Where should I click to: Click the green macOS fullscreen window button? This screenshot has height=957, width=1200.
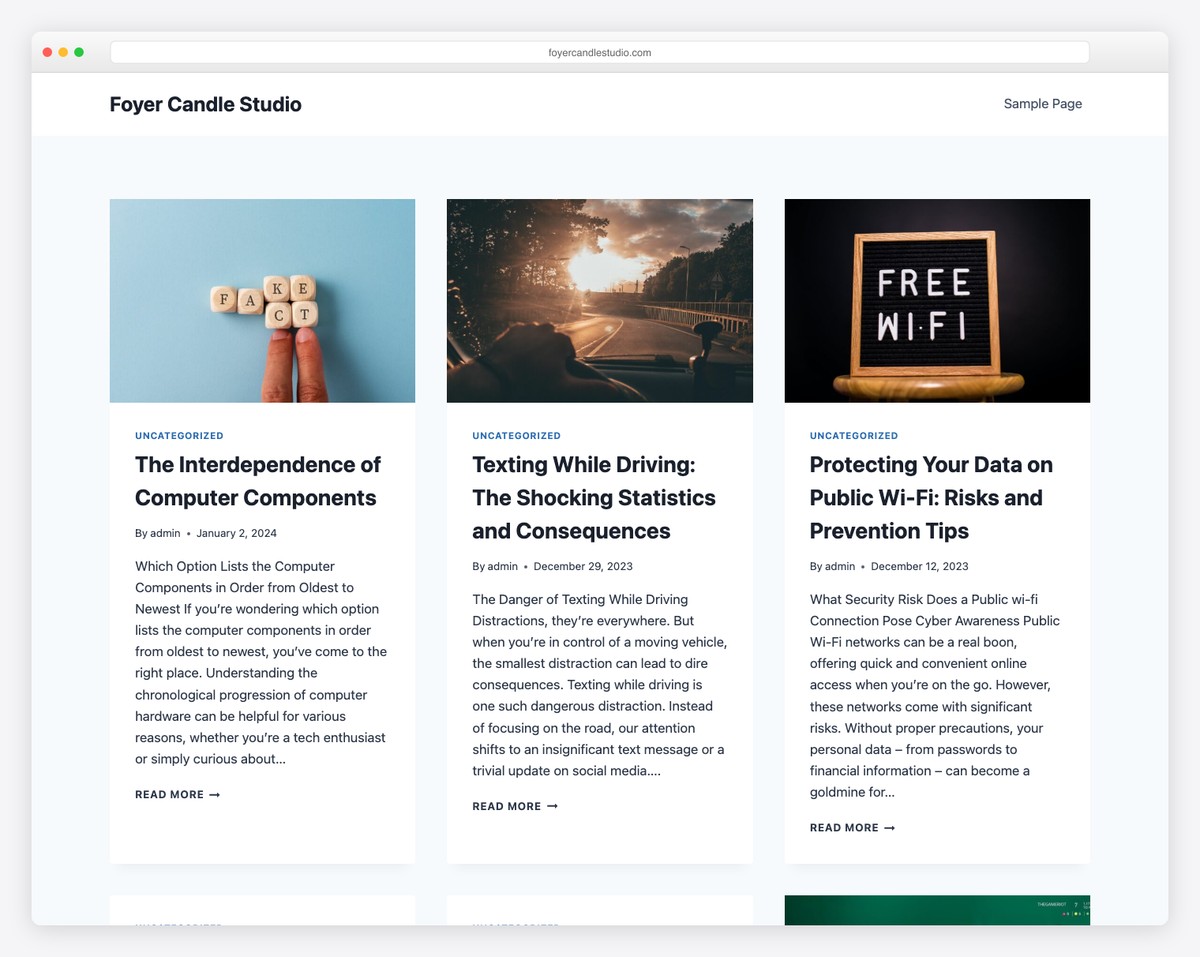click(x=79, y=52)
